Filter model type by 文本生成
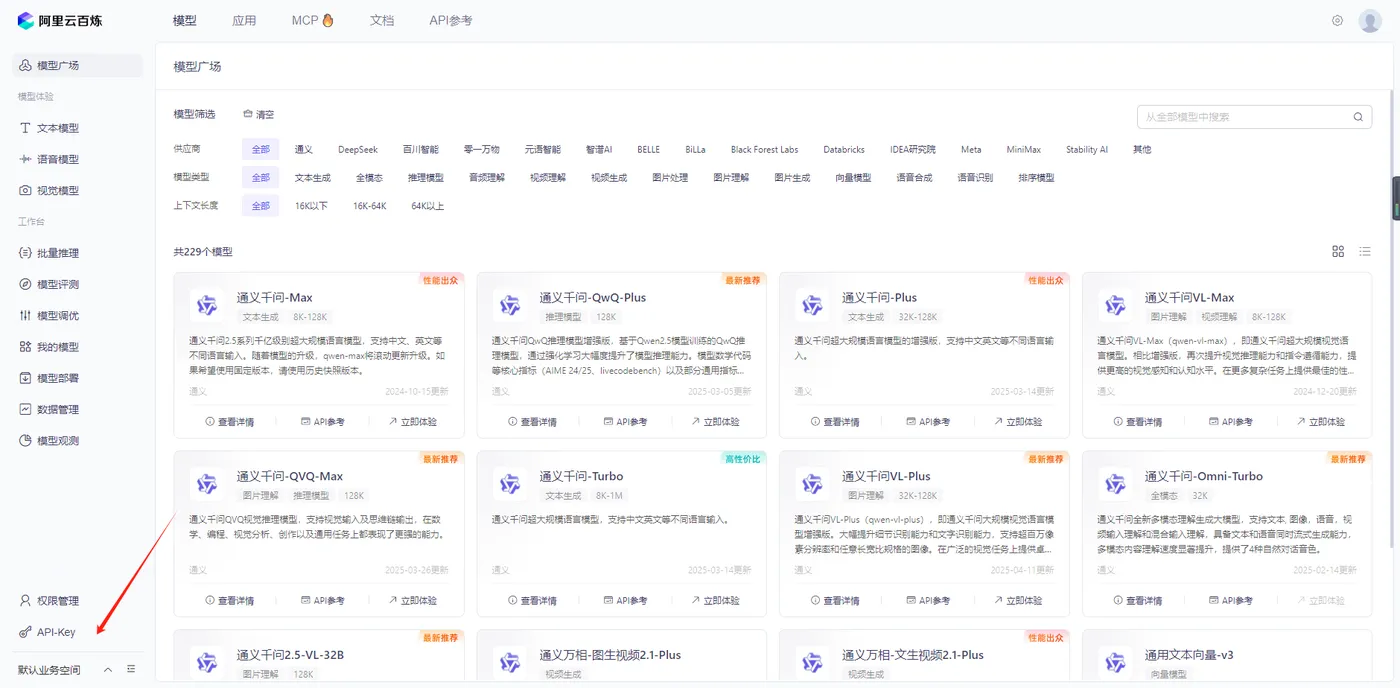Image resolution: width=1400 pixels, height=688 pixels. [x=313, y=177]
